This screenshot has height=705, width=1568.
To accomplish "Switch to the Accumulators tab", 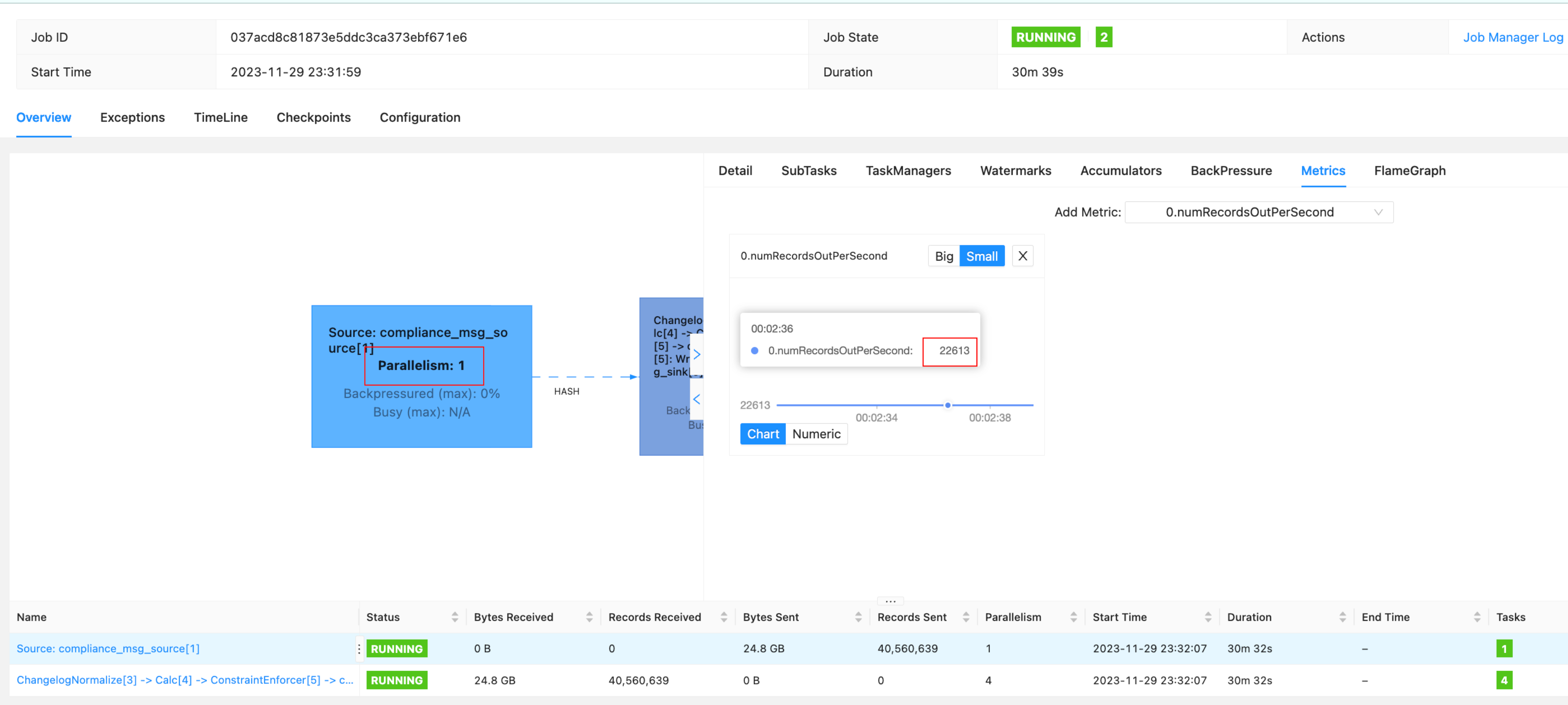I will tap(1120, 170).
